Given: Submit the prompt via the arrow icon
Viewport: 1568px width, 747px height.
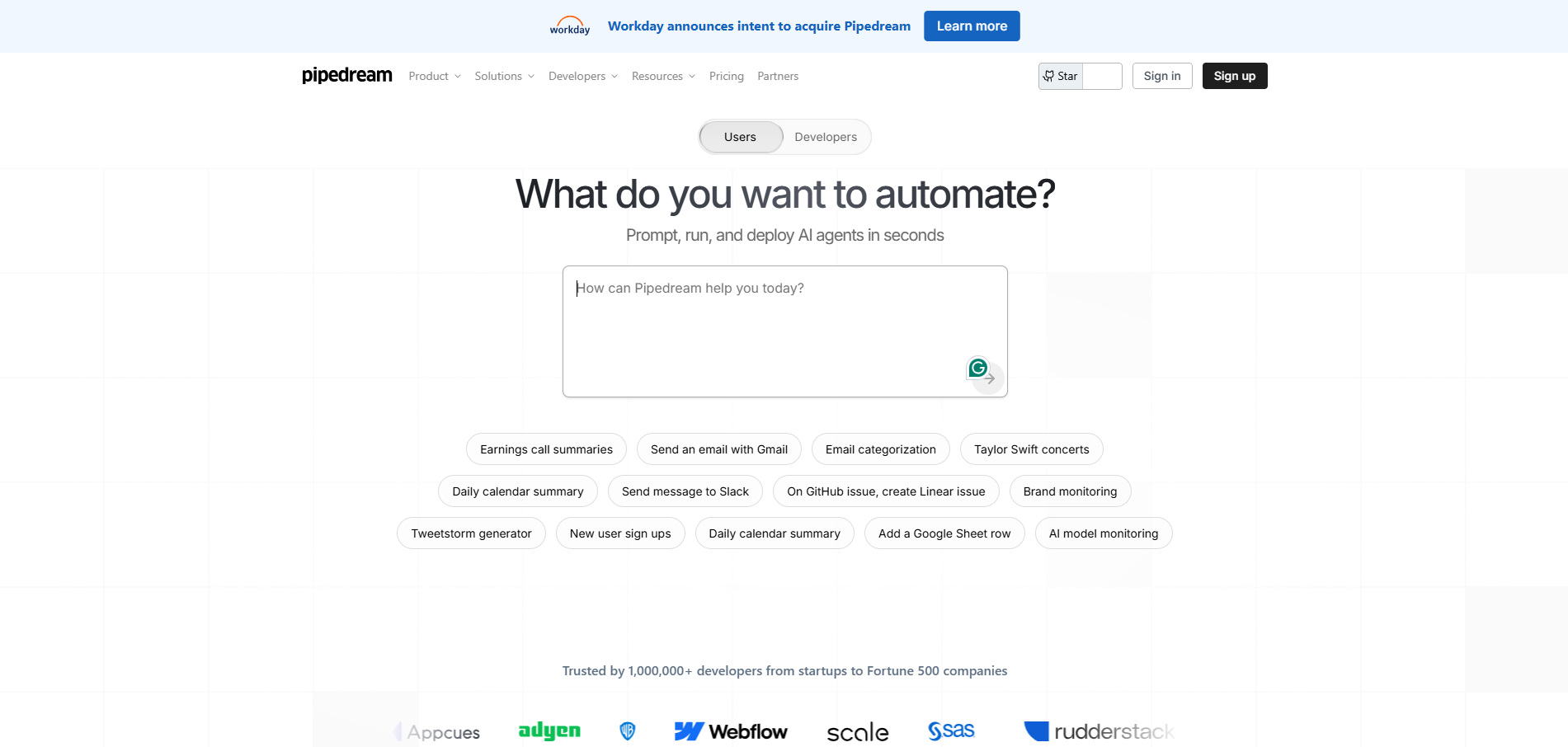Looking at the screenshot, I should click(x=989, y=379).
